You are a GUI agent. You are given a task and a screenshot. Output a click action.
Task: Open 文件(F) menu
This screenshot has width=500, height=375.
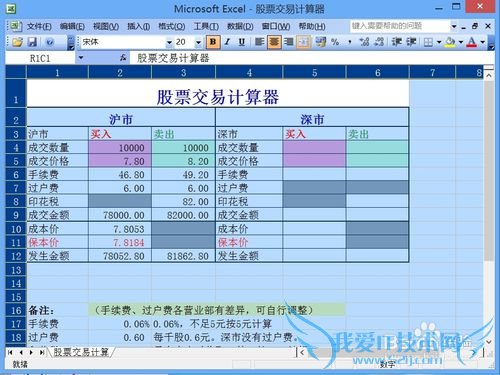(39, 26)
